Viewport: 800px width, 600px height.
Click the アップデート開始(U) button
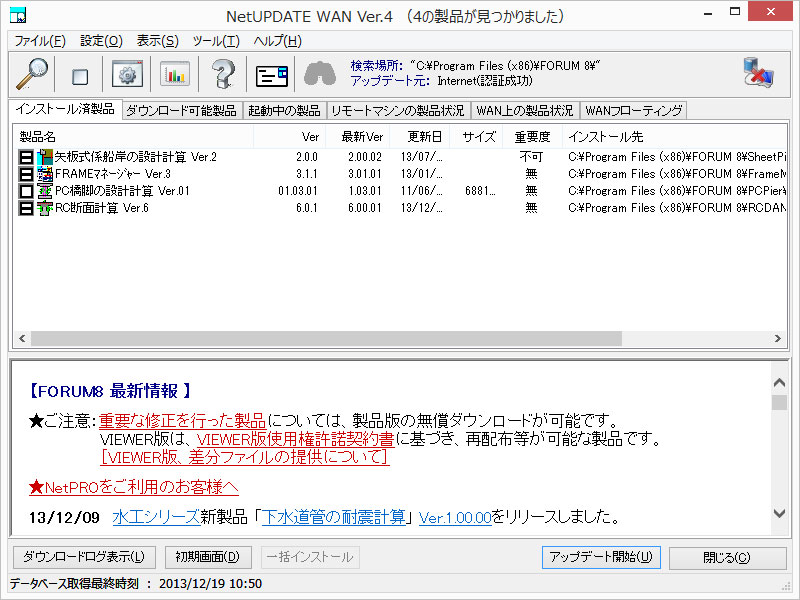[600, 557]
